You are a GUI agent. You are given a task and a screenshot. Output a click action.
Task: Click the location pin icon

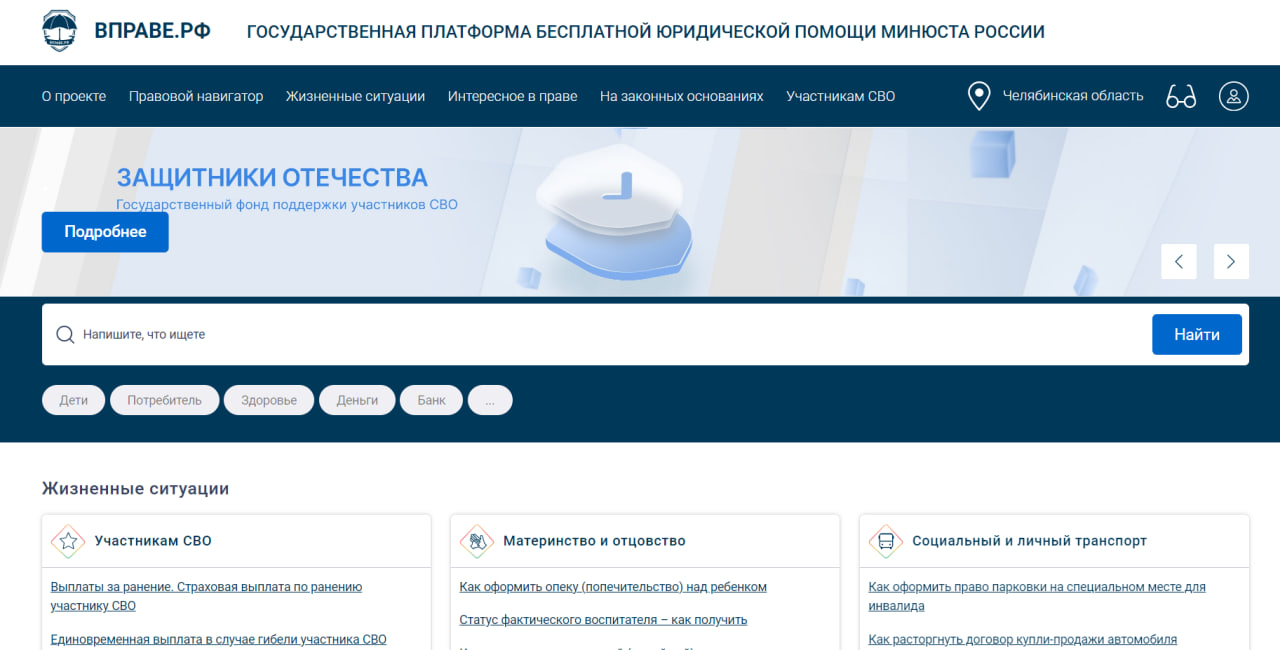(979, 96)
